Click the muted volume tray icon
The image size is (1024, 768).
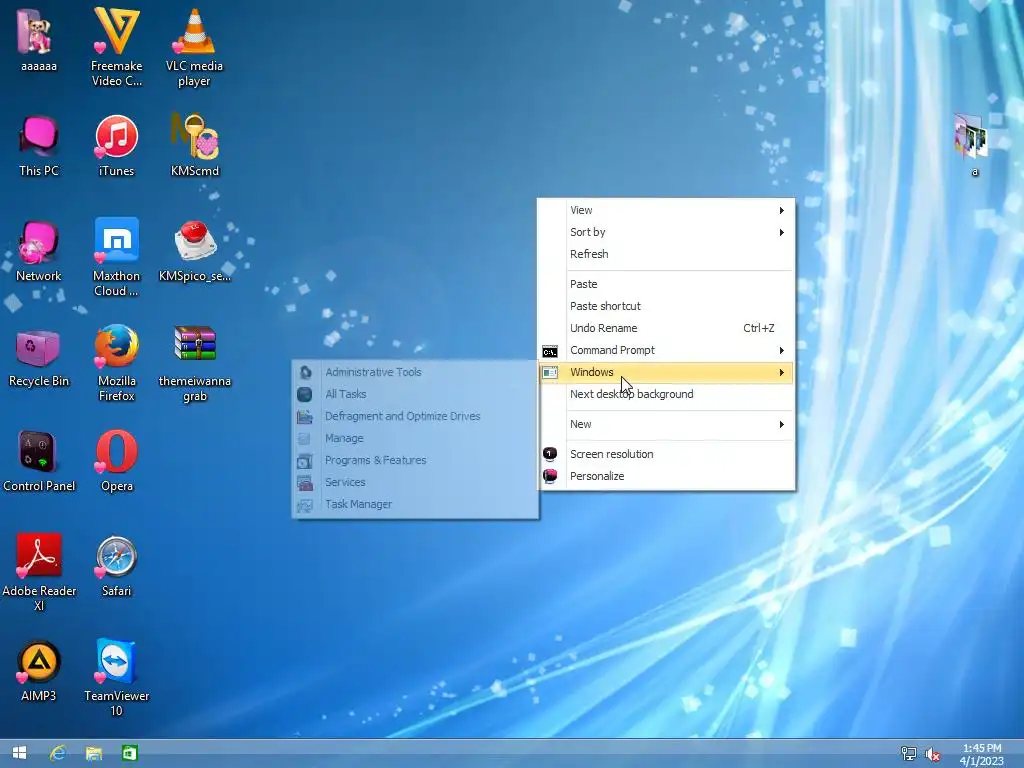pyautogui.click(x=933, y=754)
